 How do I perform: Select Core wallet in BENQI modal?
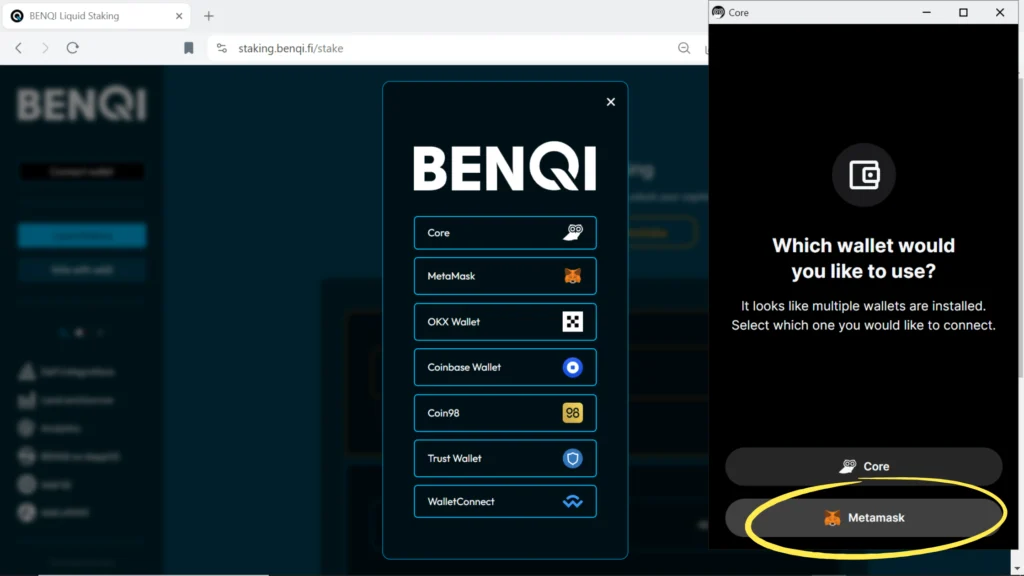(x=504, y=233)
